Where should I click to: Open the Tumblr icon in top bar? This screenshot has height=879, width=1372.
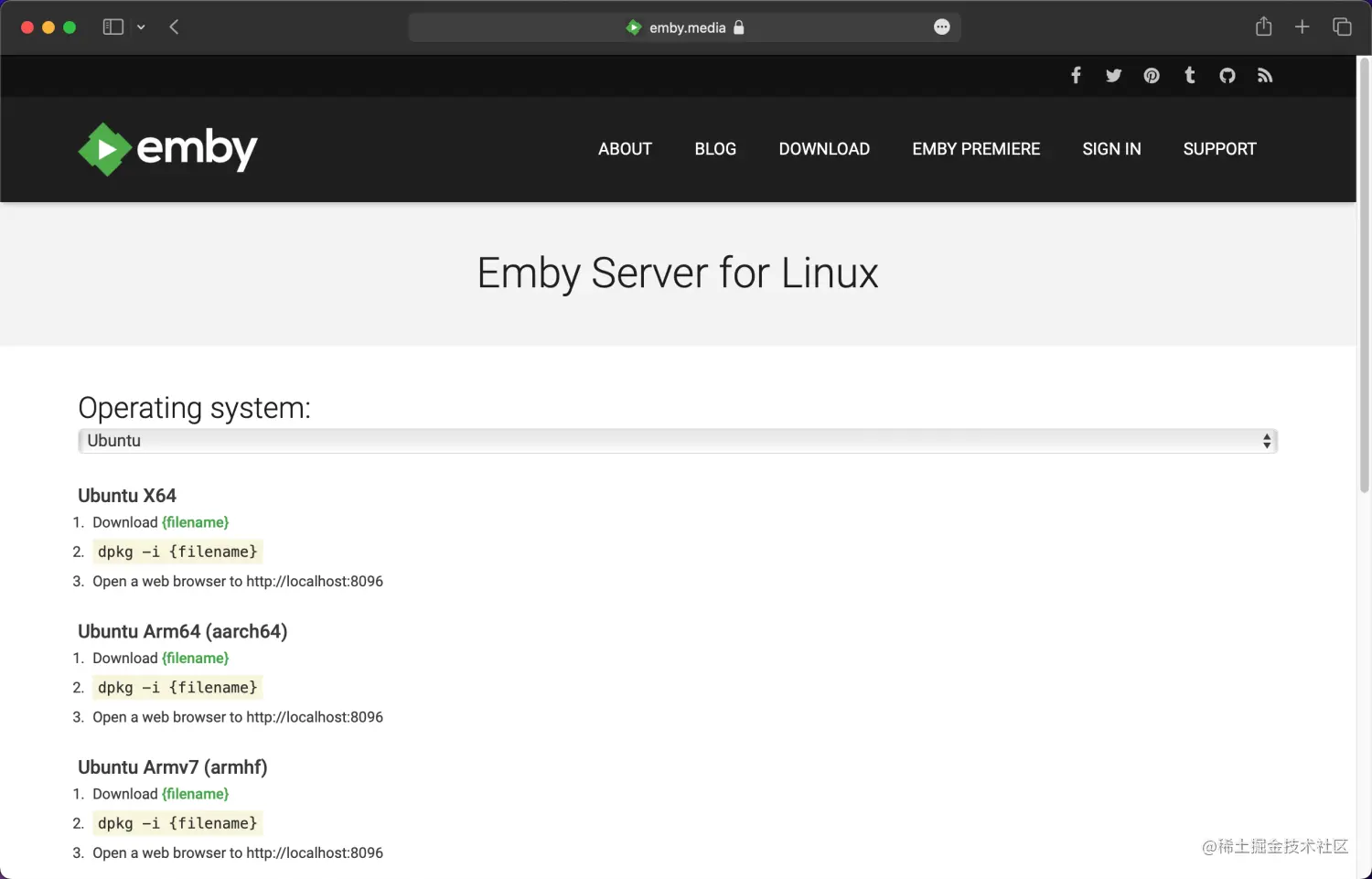click(x=1189, y=75)
